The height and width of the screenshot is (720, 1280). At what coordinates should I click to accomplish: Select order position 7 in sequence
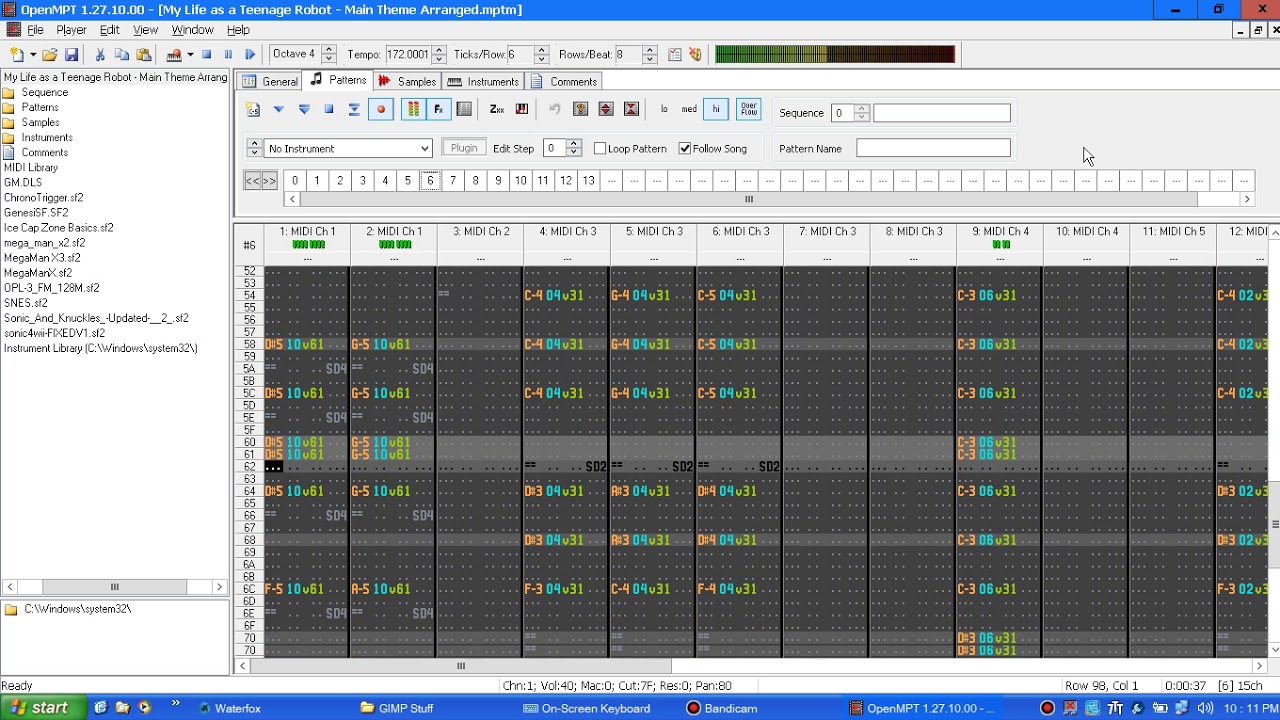pyautogui.click(x=453, y=181)
